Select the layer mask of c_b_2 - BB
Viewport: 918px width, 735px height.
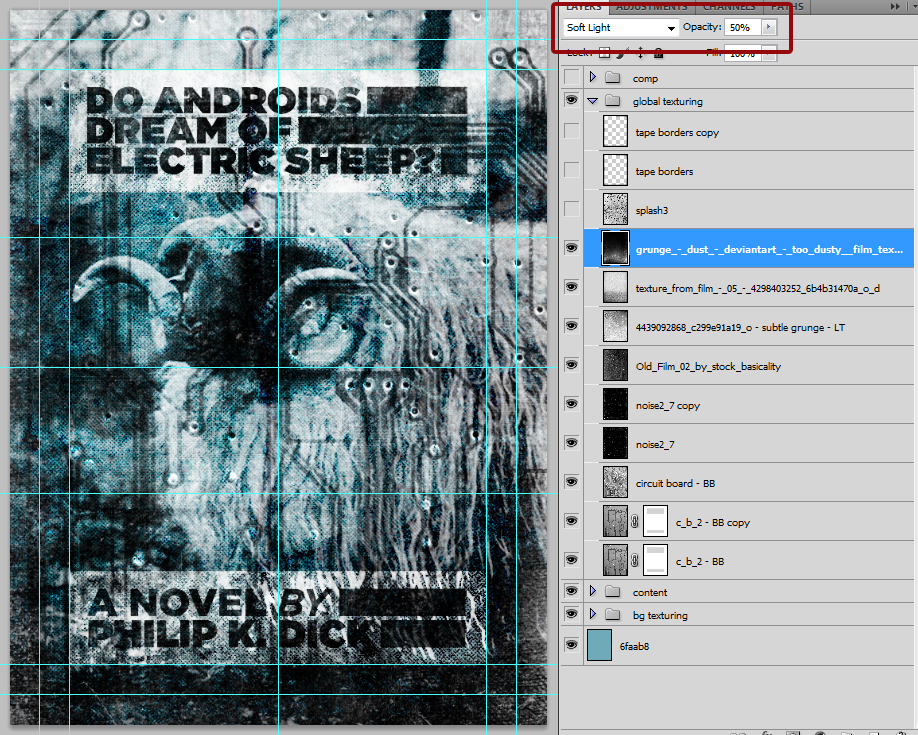(x=655, y=560)
